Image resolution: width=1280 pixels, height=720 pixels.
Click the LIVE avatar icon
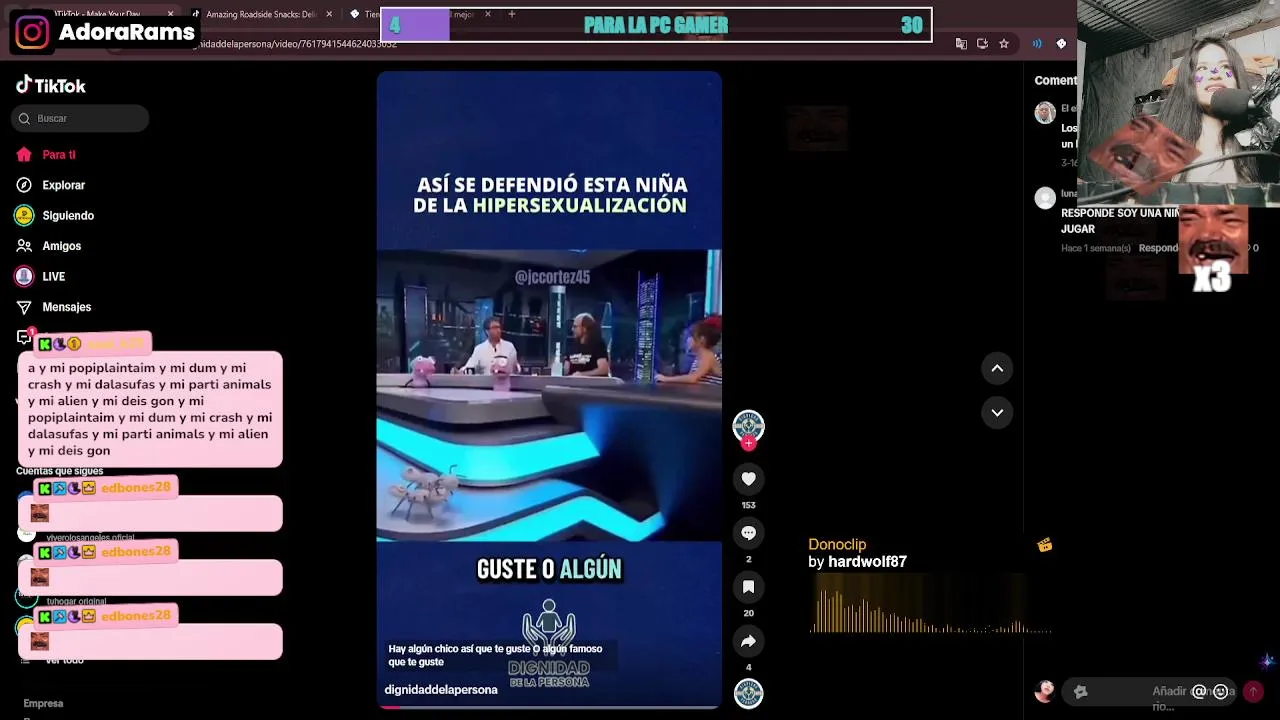pos(24,276)
